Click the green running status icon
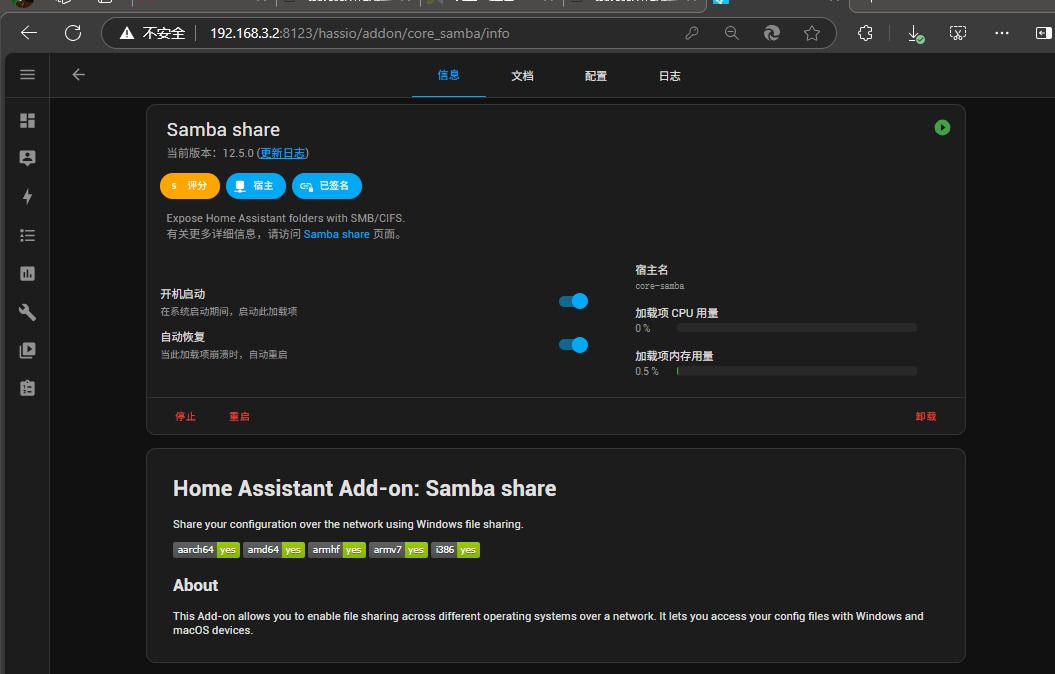Image resolution: width=1055 pixels, height=674 pixels. coord(942,128)
